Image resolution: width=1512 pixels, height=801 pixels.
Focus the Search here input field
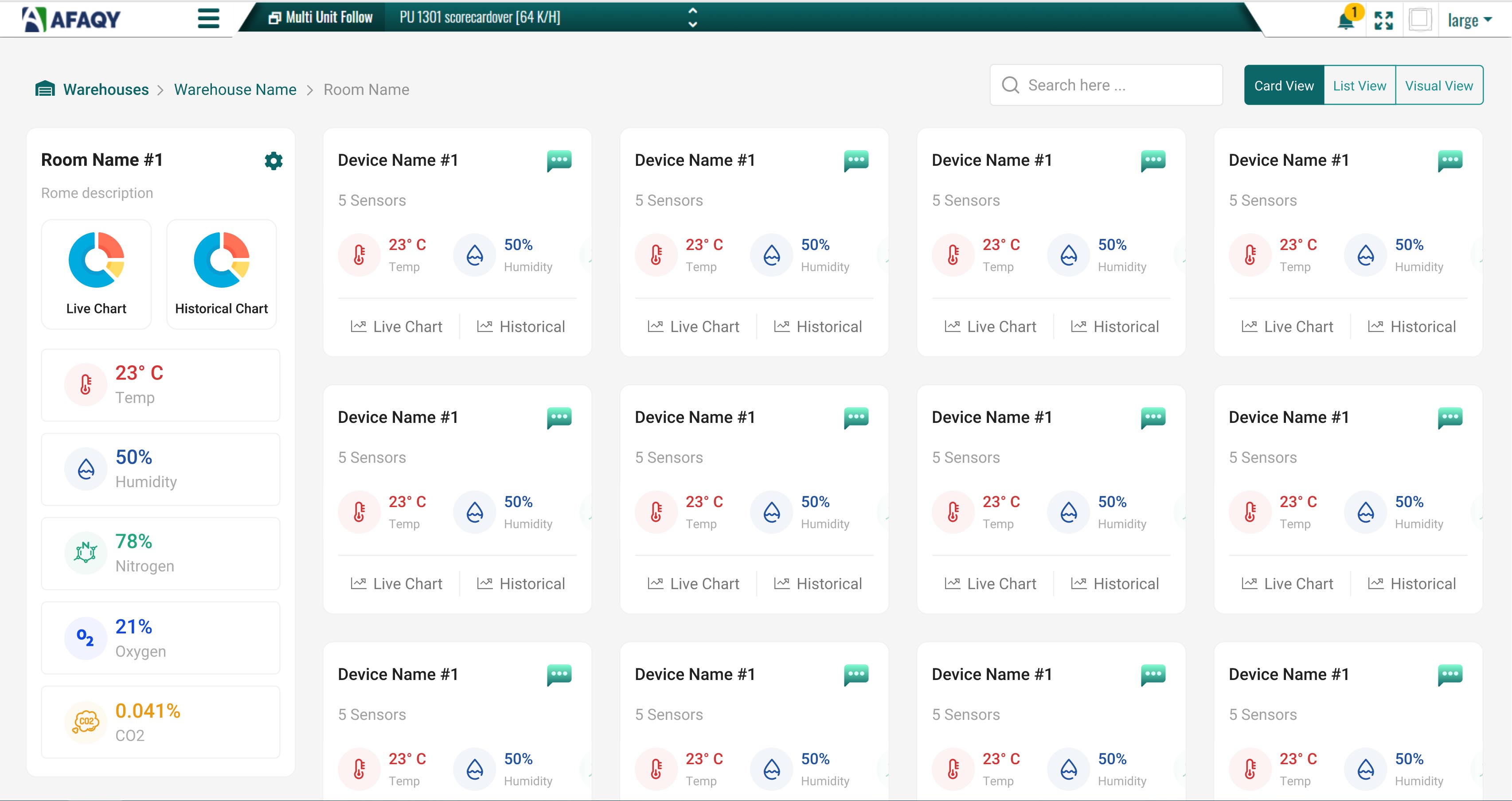click(1106, 85)
